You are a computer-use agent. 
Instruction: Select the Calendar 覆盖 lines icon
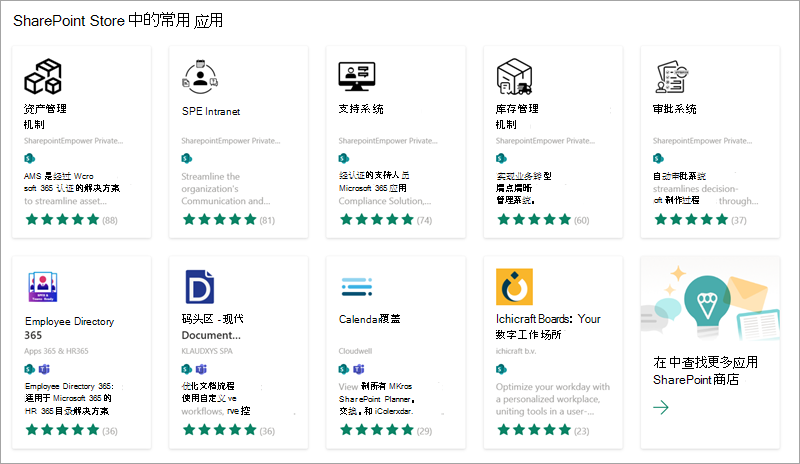pos(357,287)
